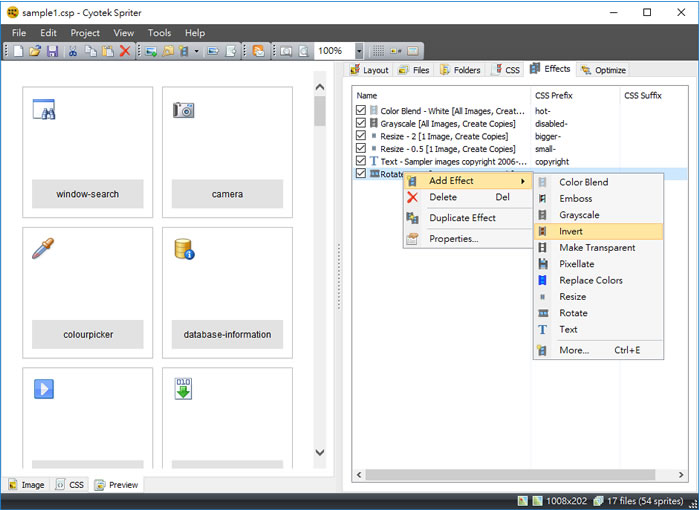Open the View menu
The image size is (700, 510).
coord(124,33)
